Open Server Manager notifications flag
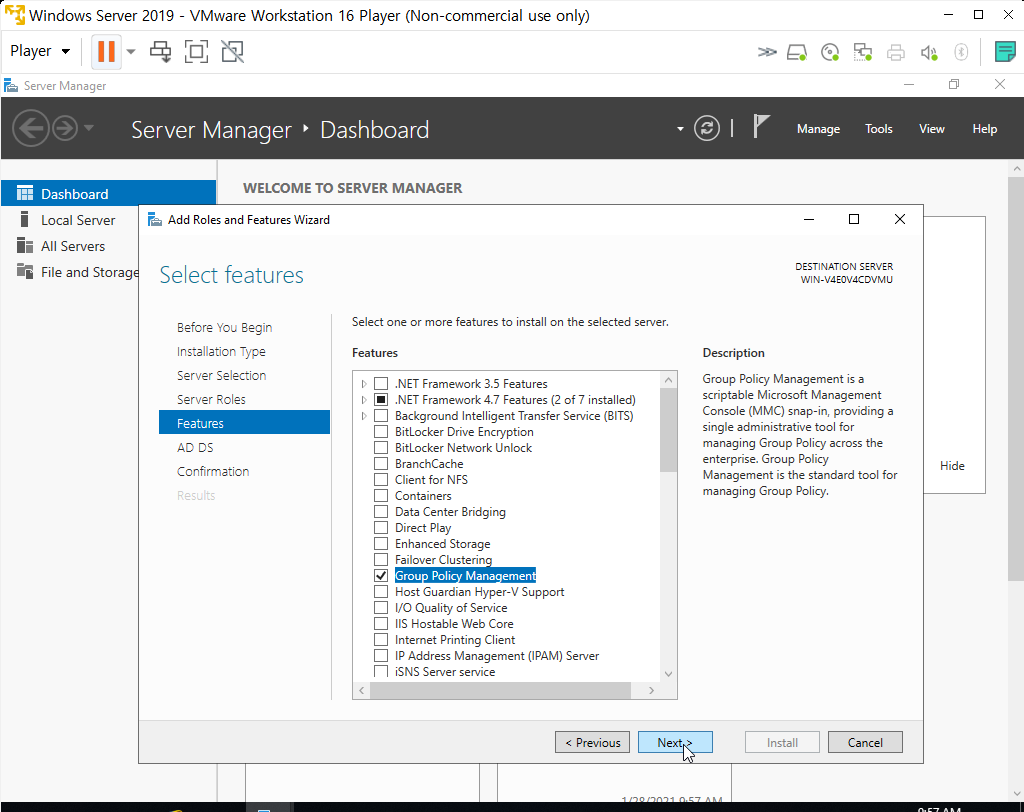 click(761, 126)
